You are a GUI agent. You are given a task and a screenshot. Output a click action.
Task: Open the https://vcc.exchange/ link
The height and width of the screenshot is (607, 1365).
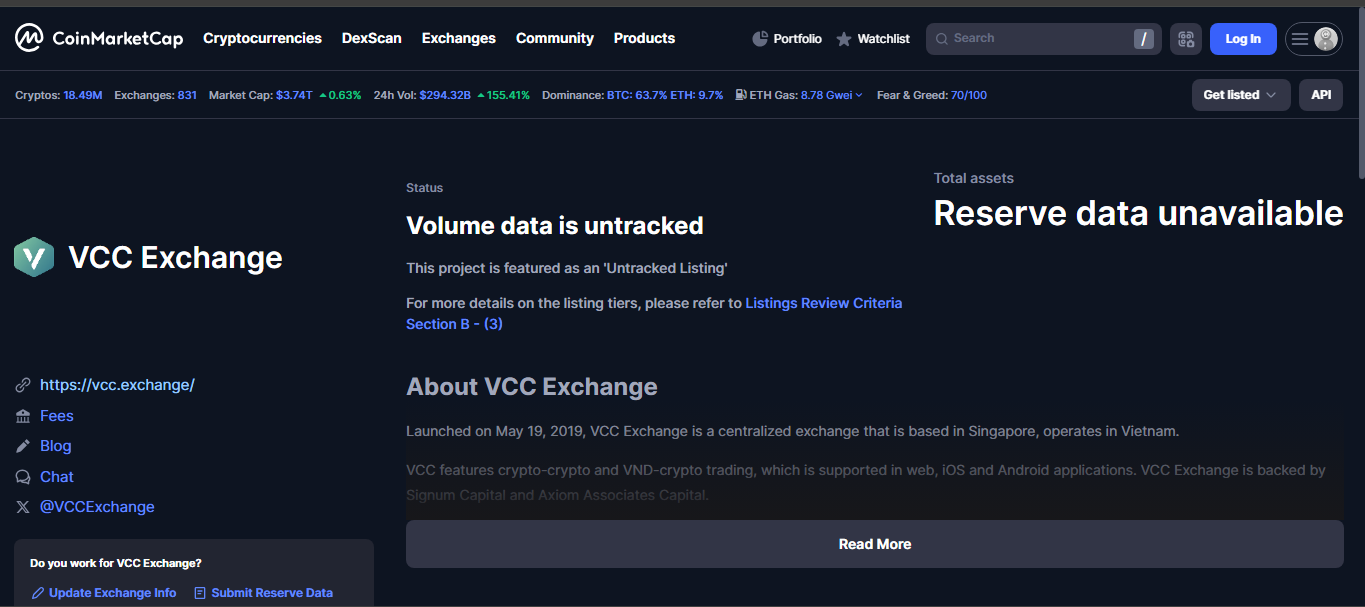tap(117, 385)
